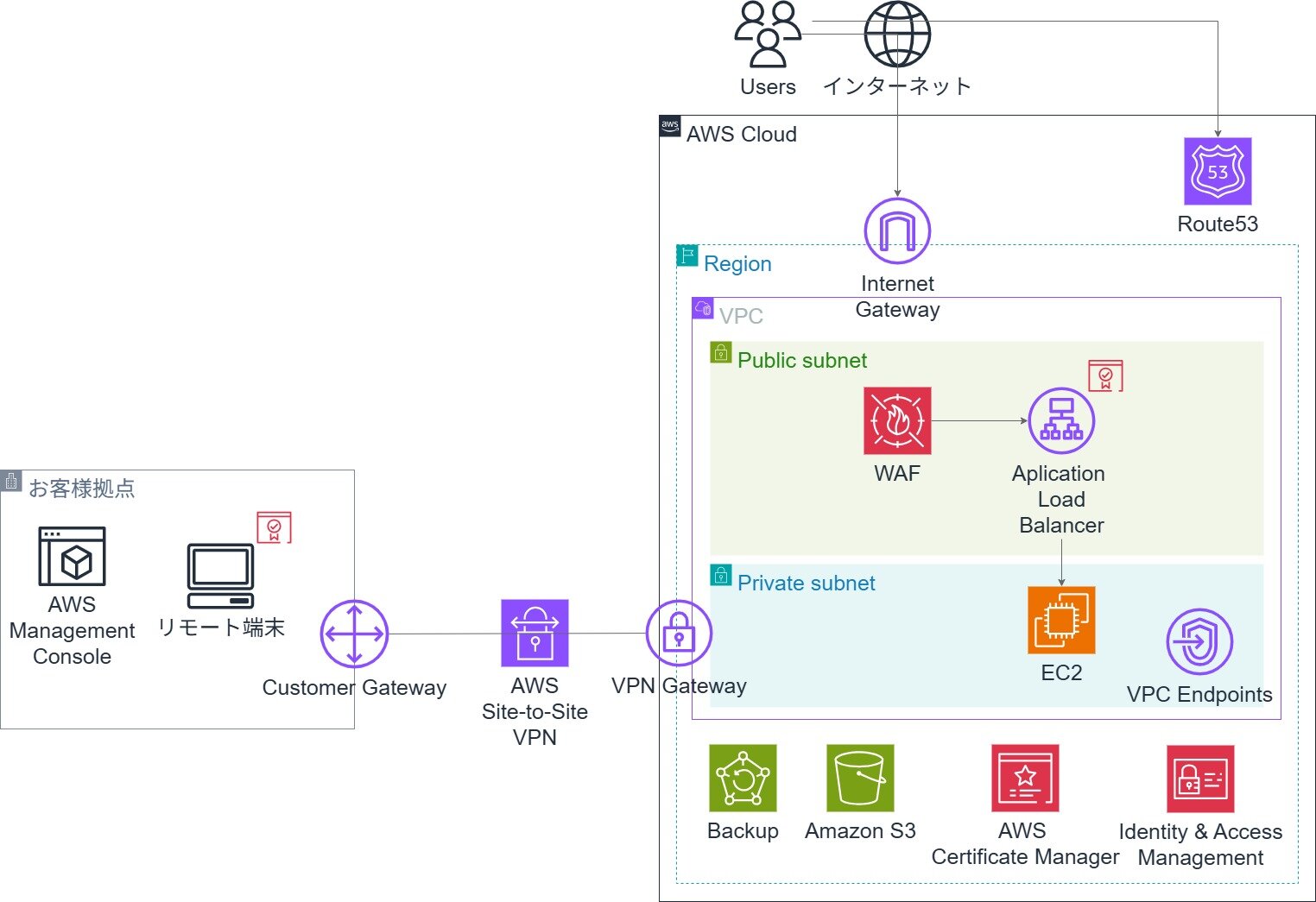Click the Route53 shield icon
The image size is (1316, 902).
tap(1218, 171)
